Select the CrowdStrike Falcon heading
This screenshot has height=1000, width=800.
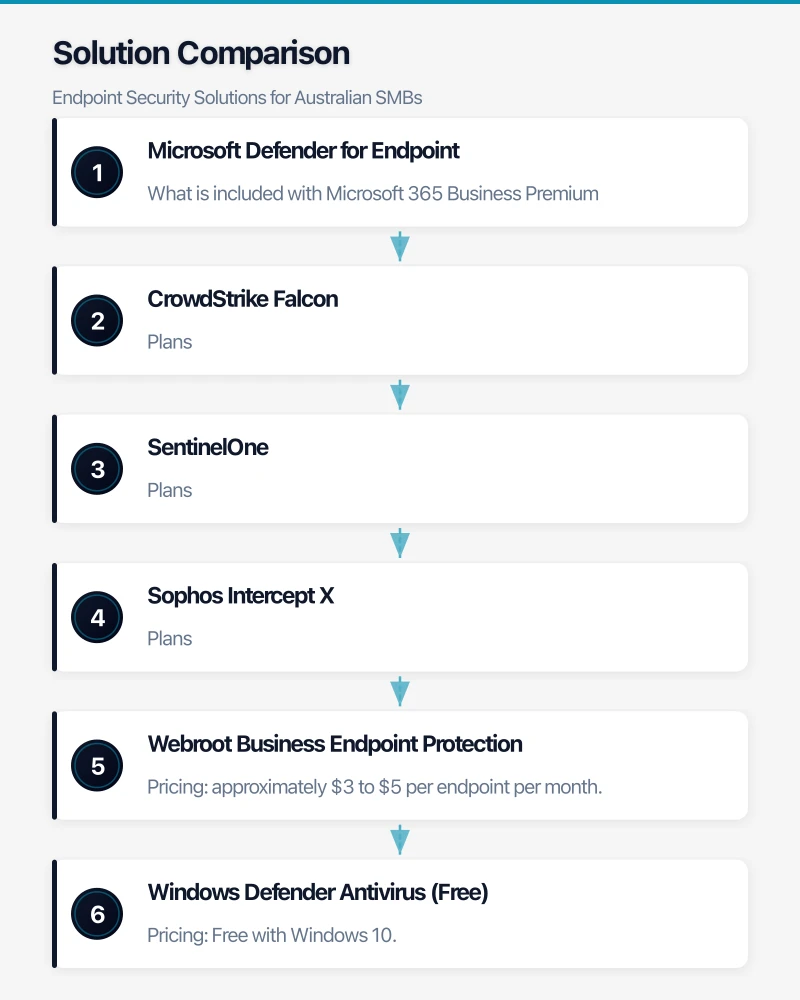point(243,299)
